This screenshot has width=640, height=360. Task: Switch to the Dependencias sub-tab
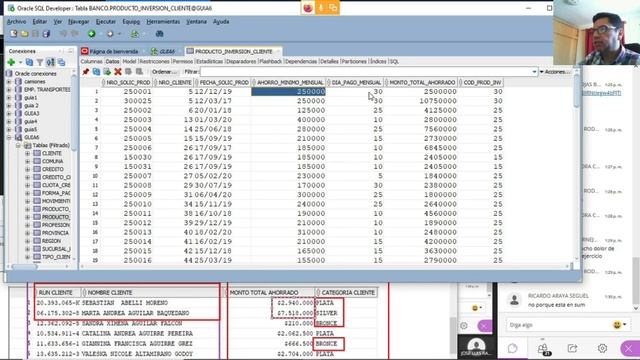click(x=301, y=62)
